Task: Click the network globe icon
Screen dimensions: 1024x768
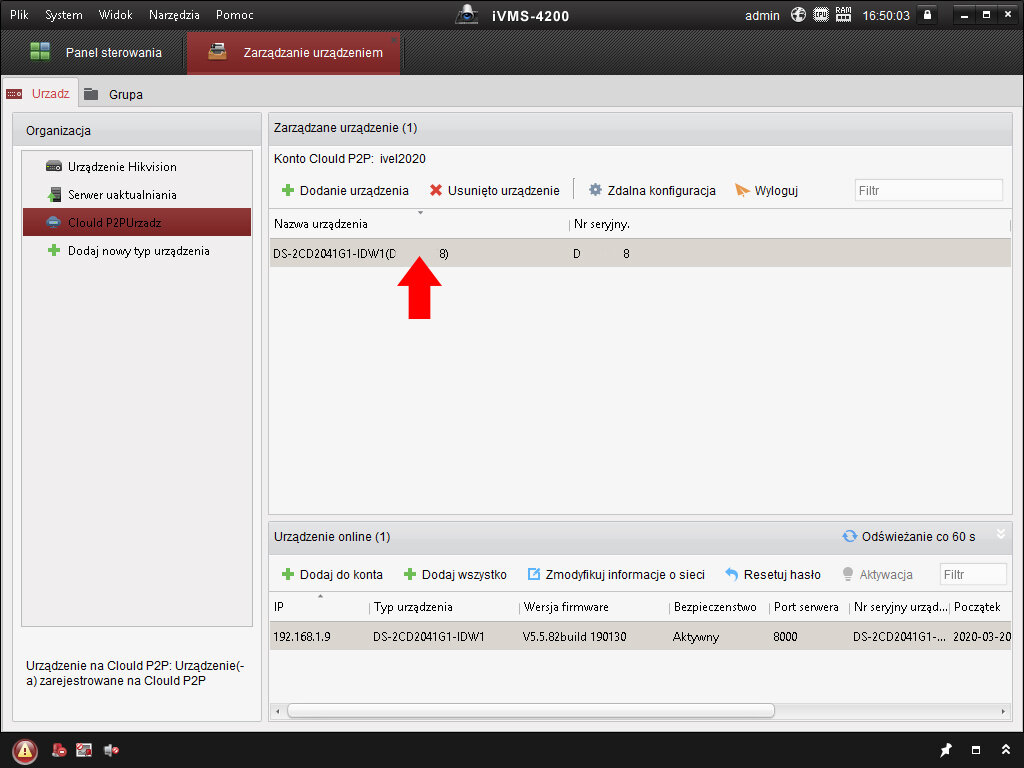Action: click(x=798, y=15)
